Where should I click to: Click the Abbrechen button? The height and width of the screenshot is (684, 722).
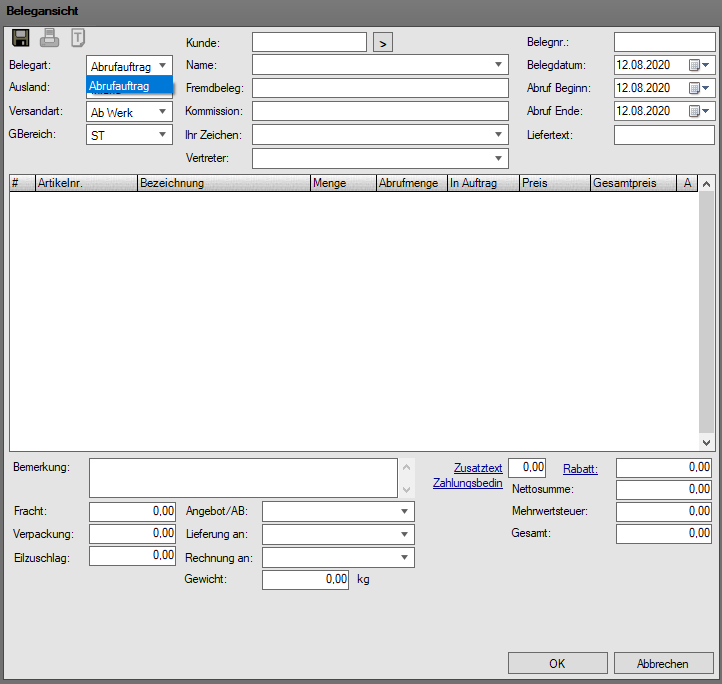664,663
